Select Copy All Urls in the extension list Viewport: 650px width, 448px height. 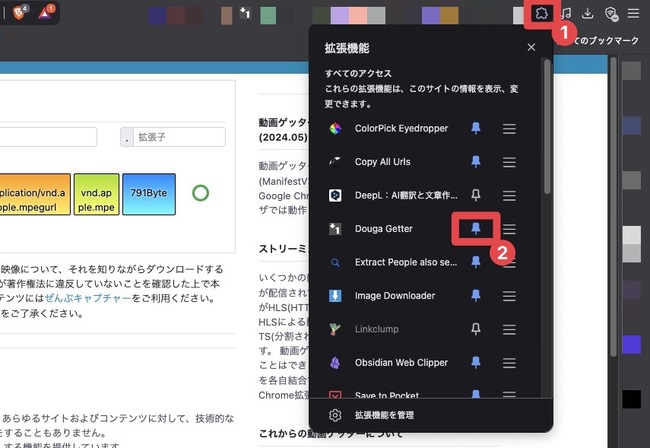[x=383, y=162]
